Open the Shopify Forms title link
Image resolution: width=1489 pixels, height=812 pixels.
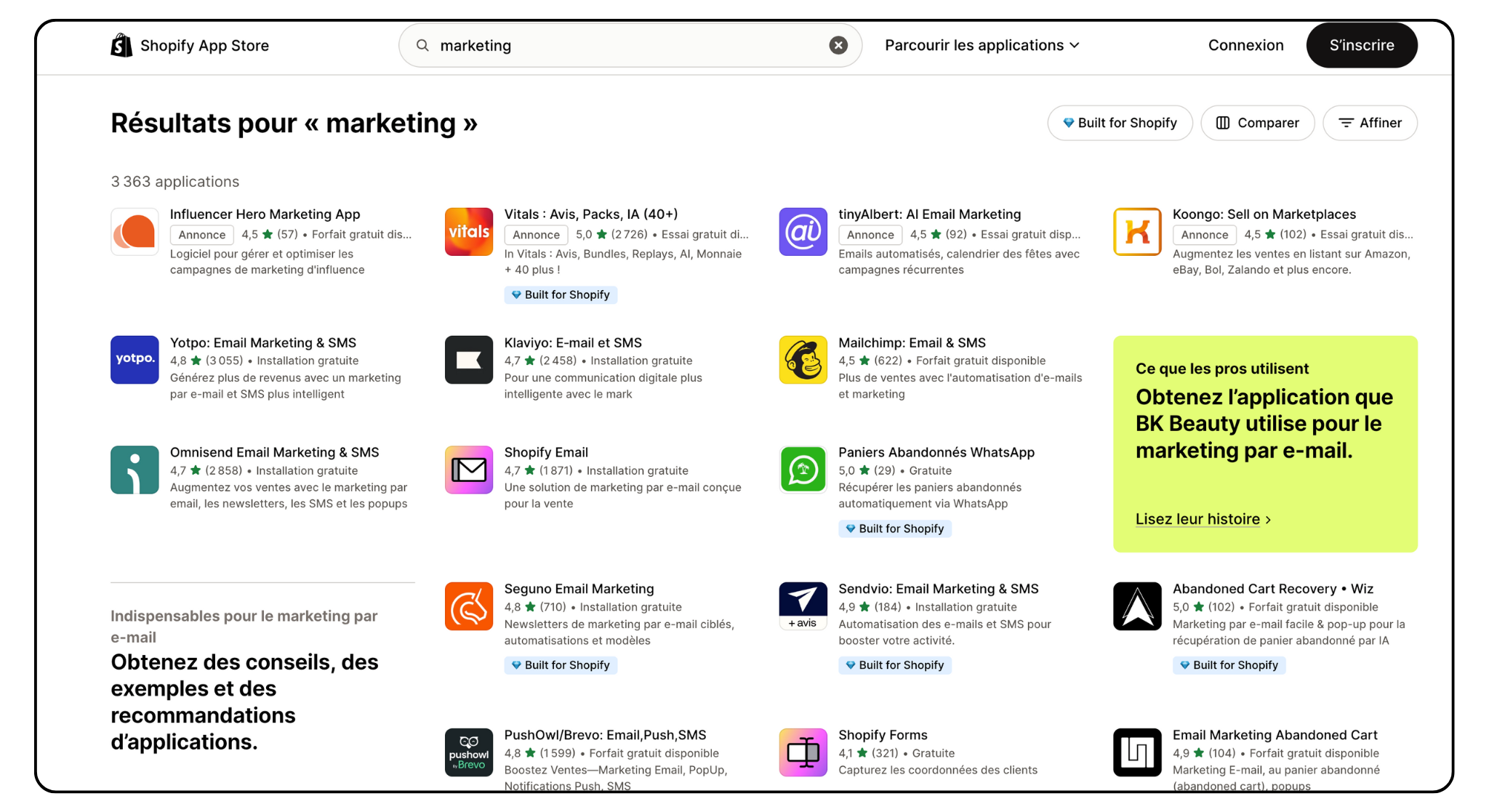tap(883, 735)
